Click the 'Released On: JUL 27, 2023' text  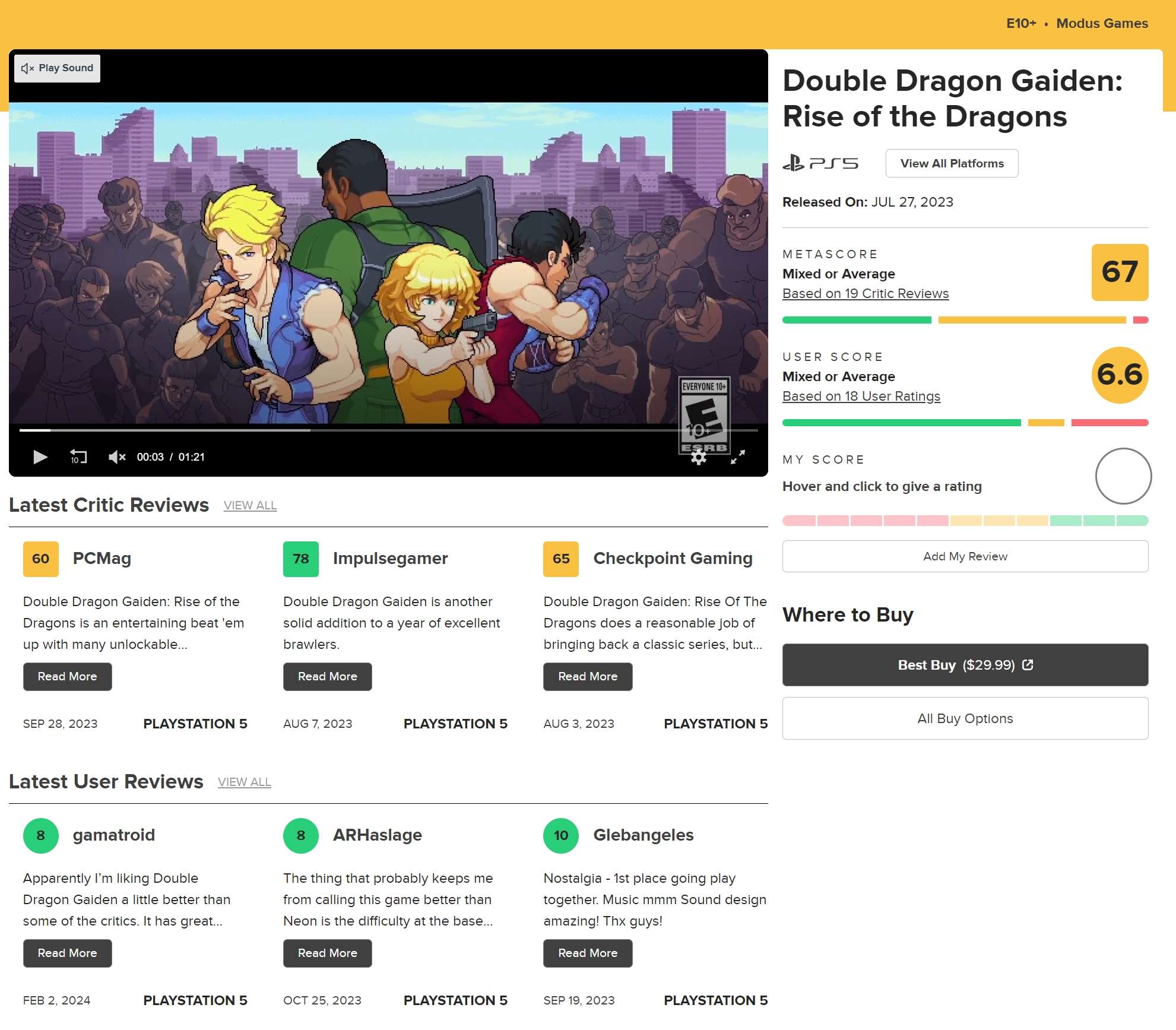click(x=867, y=202)
